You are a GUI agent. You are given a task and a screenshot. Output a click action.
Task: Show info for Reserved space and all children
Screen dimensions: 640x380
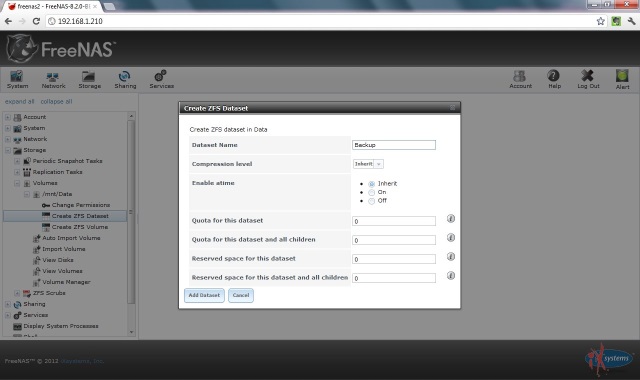451,276
